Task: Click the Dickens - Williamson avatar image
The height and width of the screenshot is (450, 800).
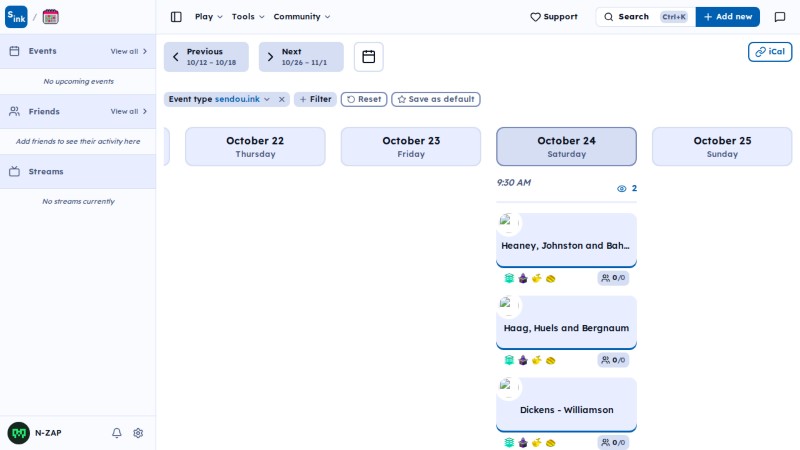Action: [508, 387]
